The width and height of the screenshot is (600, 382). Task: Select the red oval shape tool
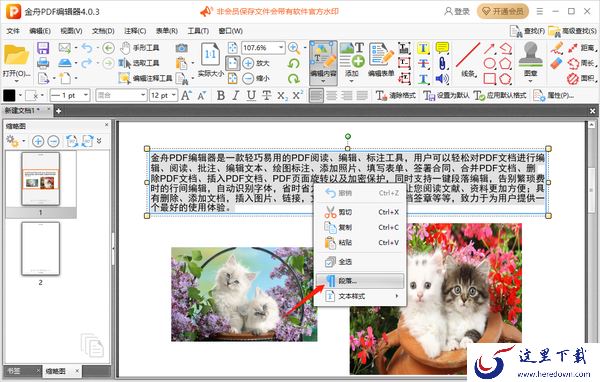[490, 63]
